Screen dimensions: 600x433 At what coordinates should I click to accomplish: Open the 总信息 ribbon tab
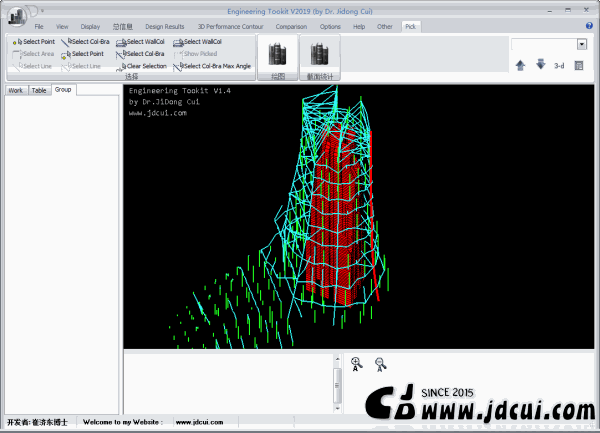pos(122,26)
